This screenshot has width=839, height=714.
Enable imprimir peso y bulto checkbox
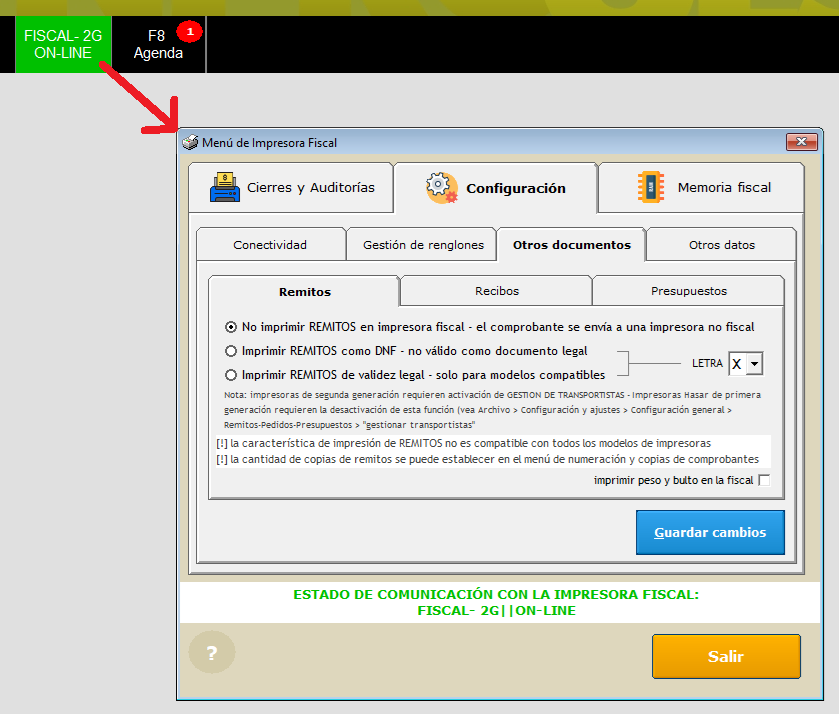764,480
